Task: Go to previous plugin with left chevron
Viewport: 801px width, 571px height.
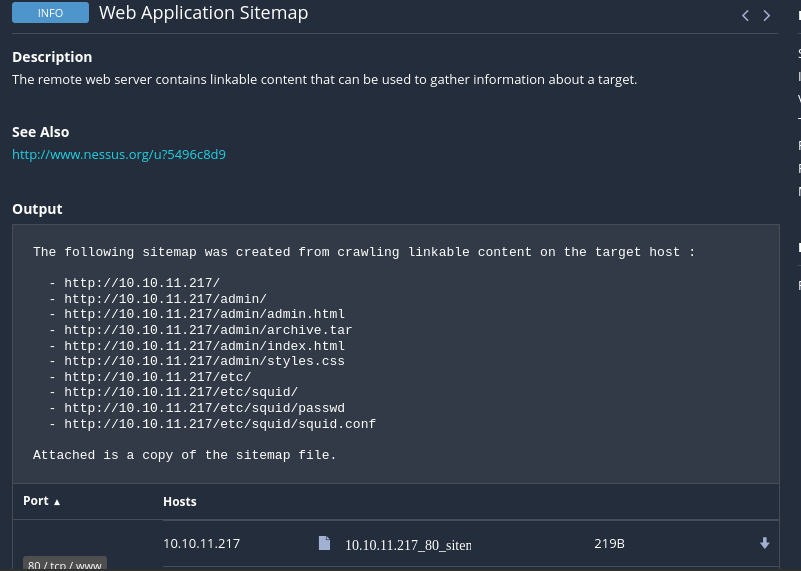Action: tap(745, 16)
